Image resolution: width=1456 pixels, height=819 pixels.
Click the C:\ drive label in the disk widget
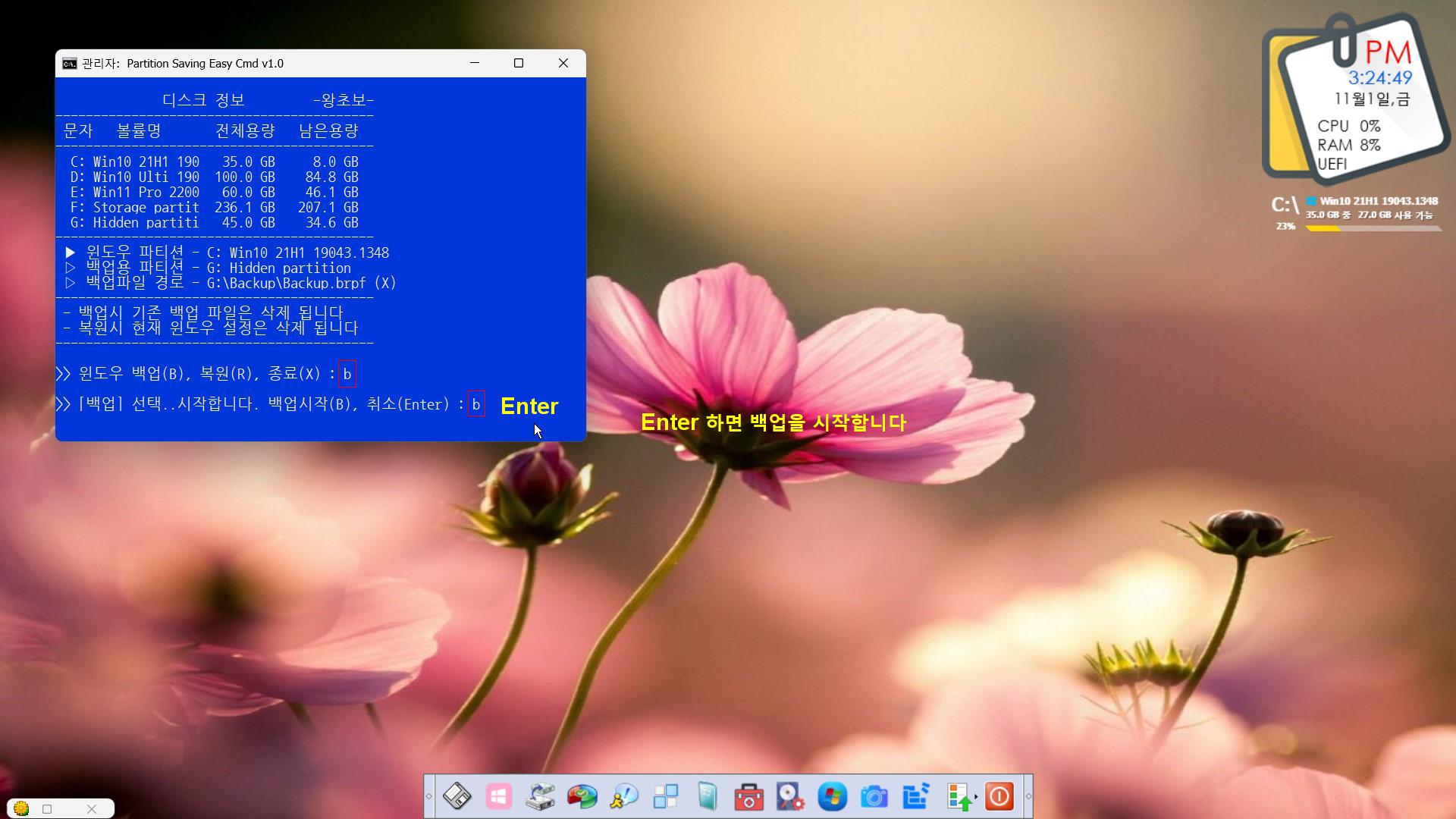pos(1285,205)
